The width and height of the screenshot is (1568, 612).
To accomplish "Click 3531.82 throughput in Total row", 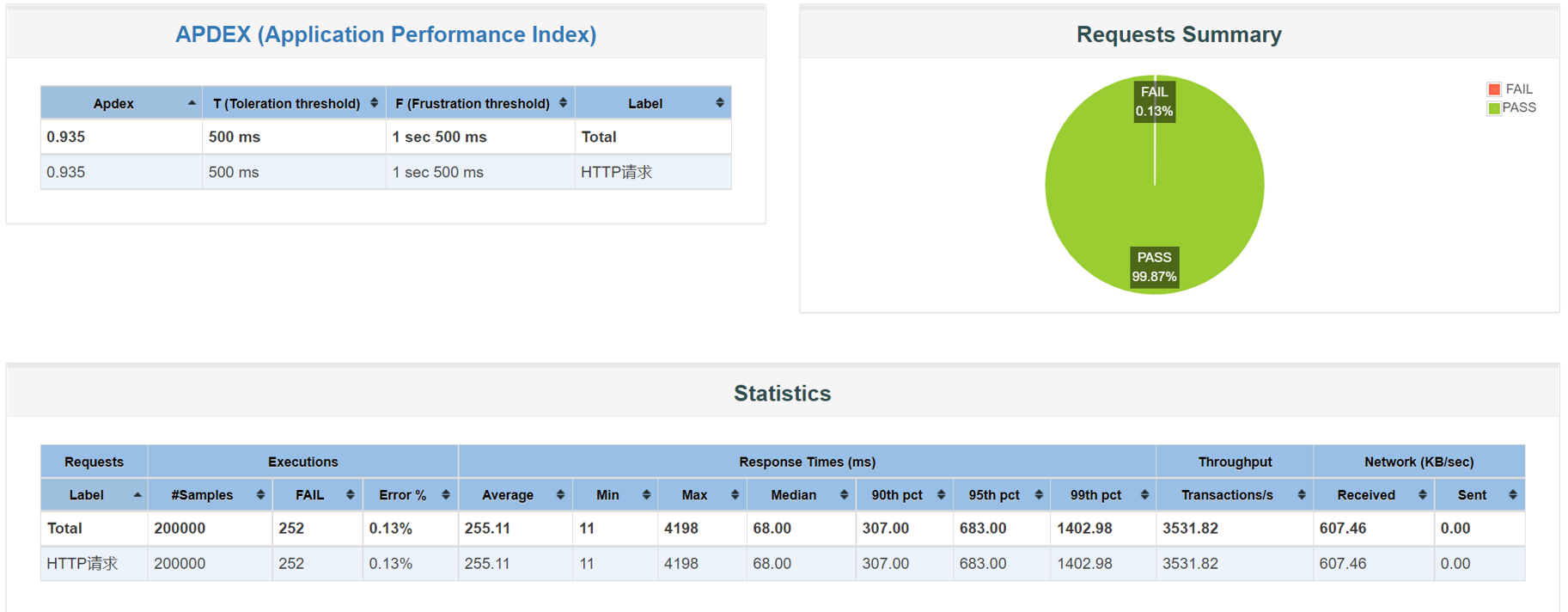I will tap(1190, 529).
